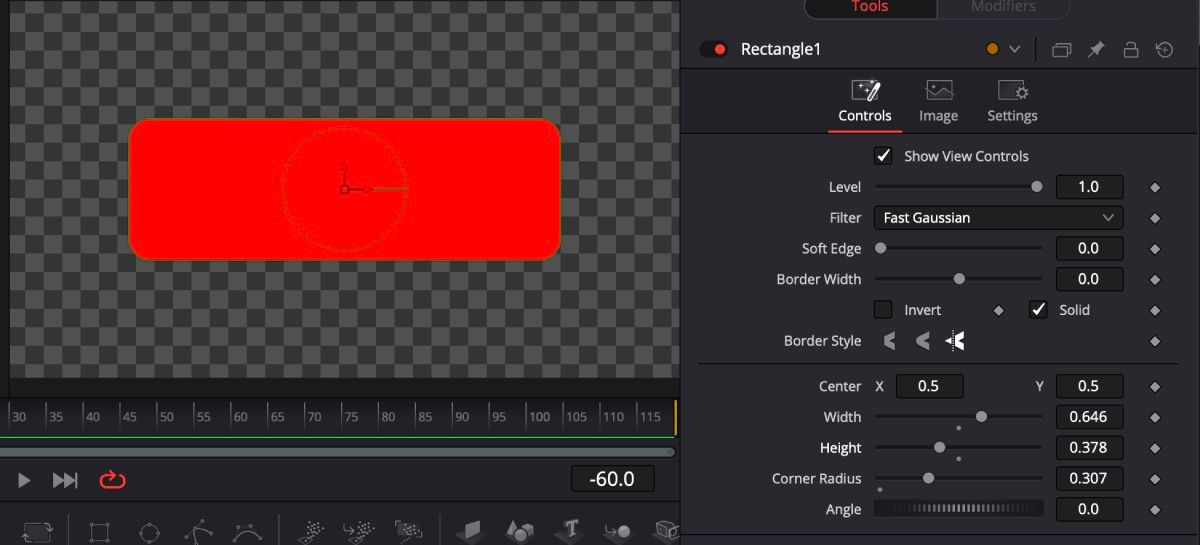
Task: Uncheck the Solid checkbox
Action: [x=1038, y=310]
